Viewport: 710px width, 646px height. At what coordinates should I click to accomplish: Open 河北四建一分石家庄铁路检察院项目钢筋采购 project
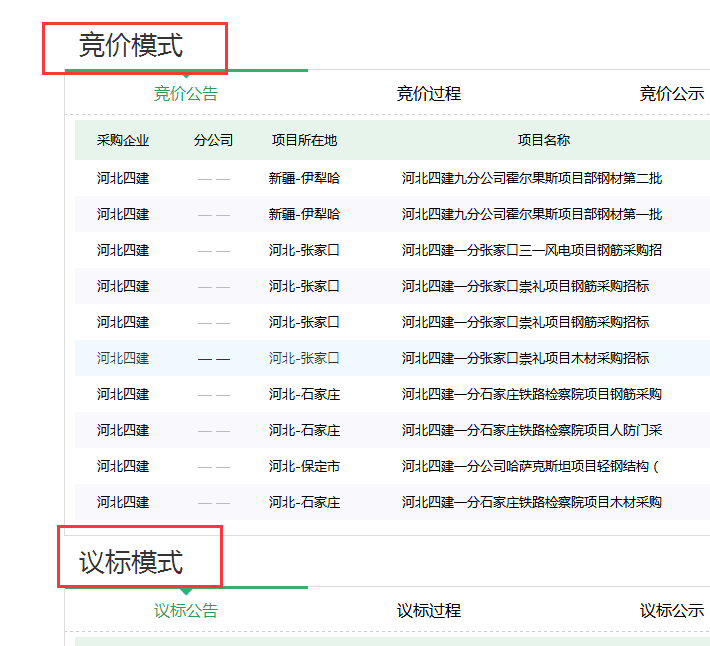tap(532, 394)
